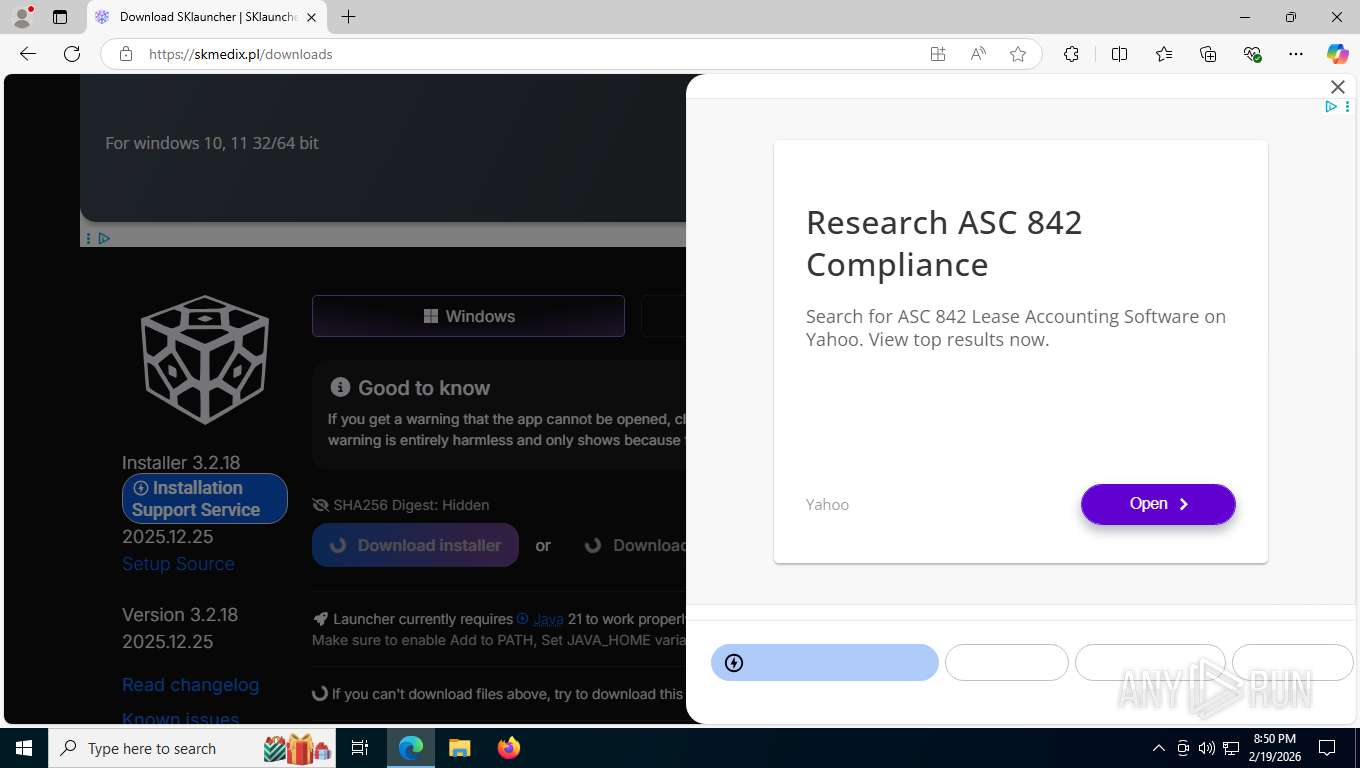Click the Microsoft Edge taskbar icon

pyautogui.click(x=410, y=748)
